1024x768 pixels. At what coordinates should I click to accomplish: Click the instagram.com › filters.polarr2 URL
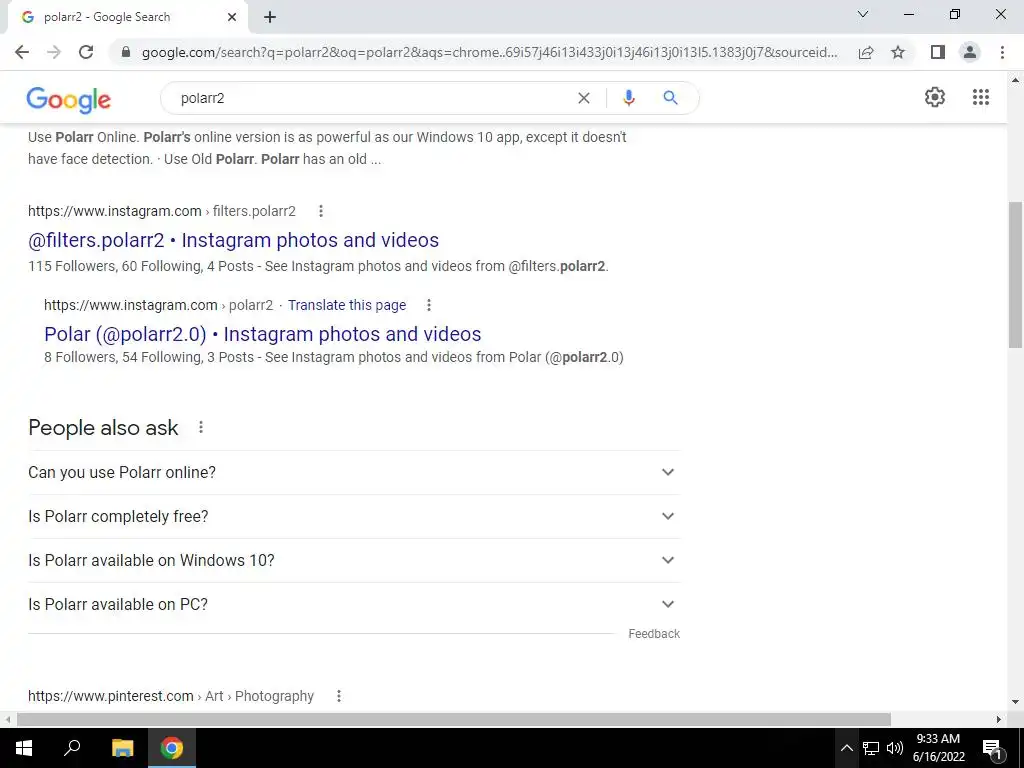coord(162,211)
